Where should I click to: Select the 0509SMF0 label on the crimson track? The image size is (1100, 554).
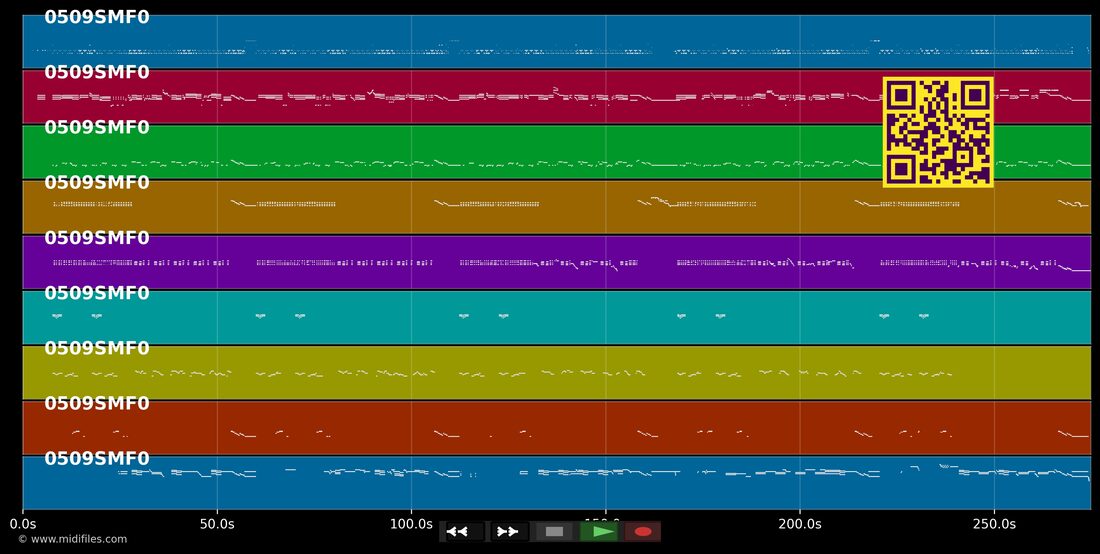[97, 72]
